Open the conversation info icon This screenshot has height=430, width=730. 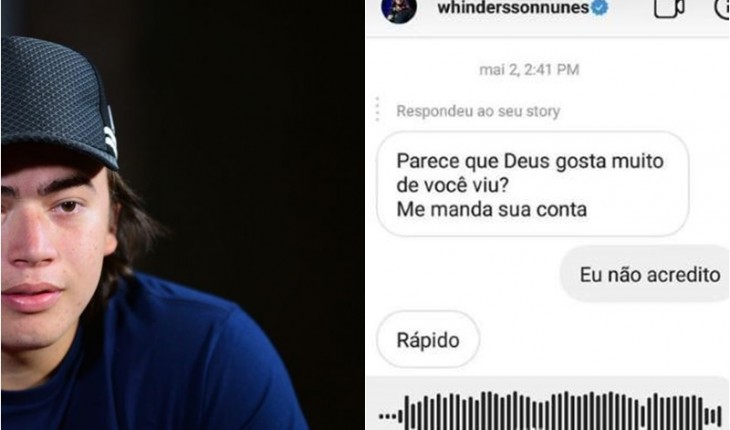[x=723, y=8]
